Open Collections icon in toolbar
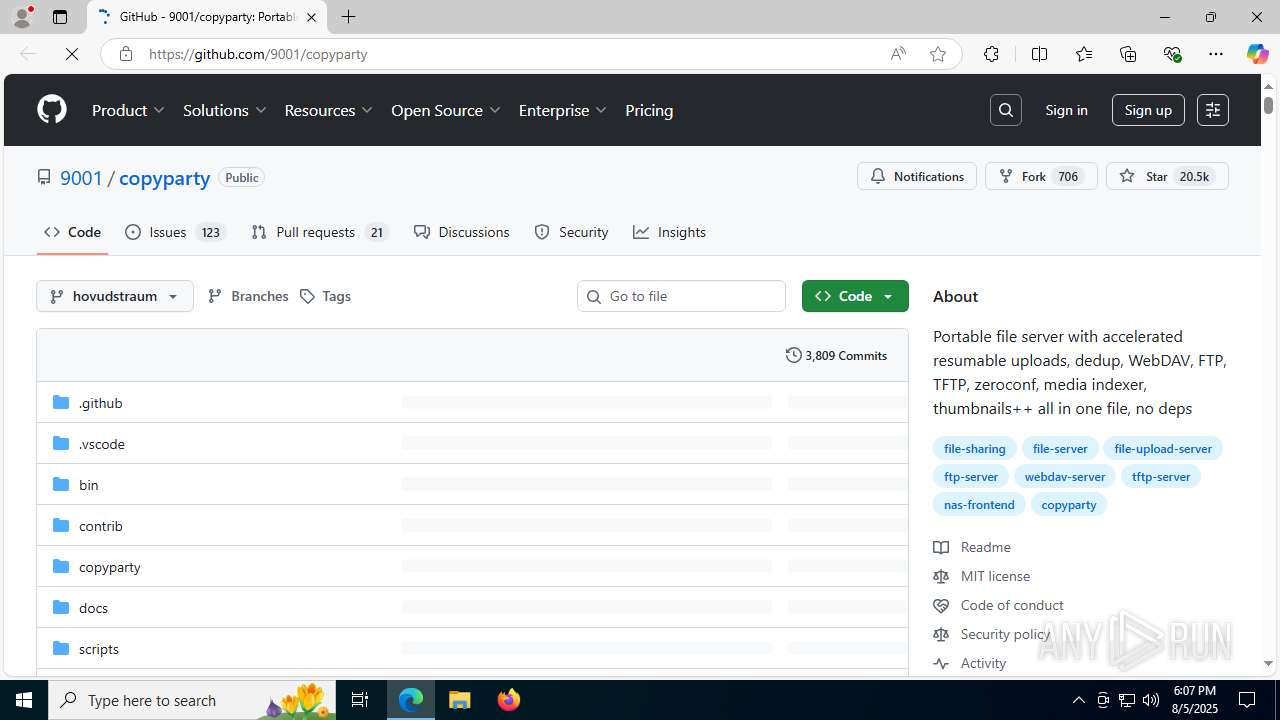 point(1128,54)
